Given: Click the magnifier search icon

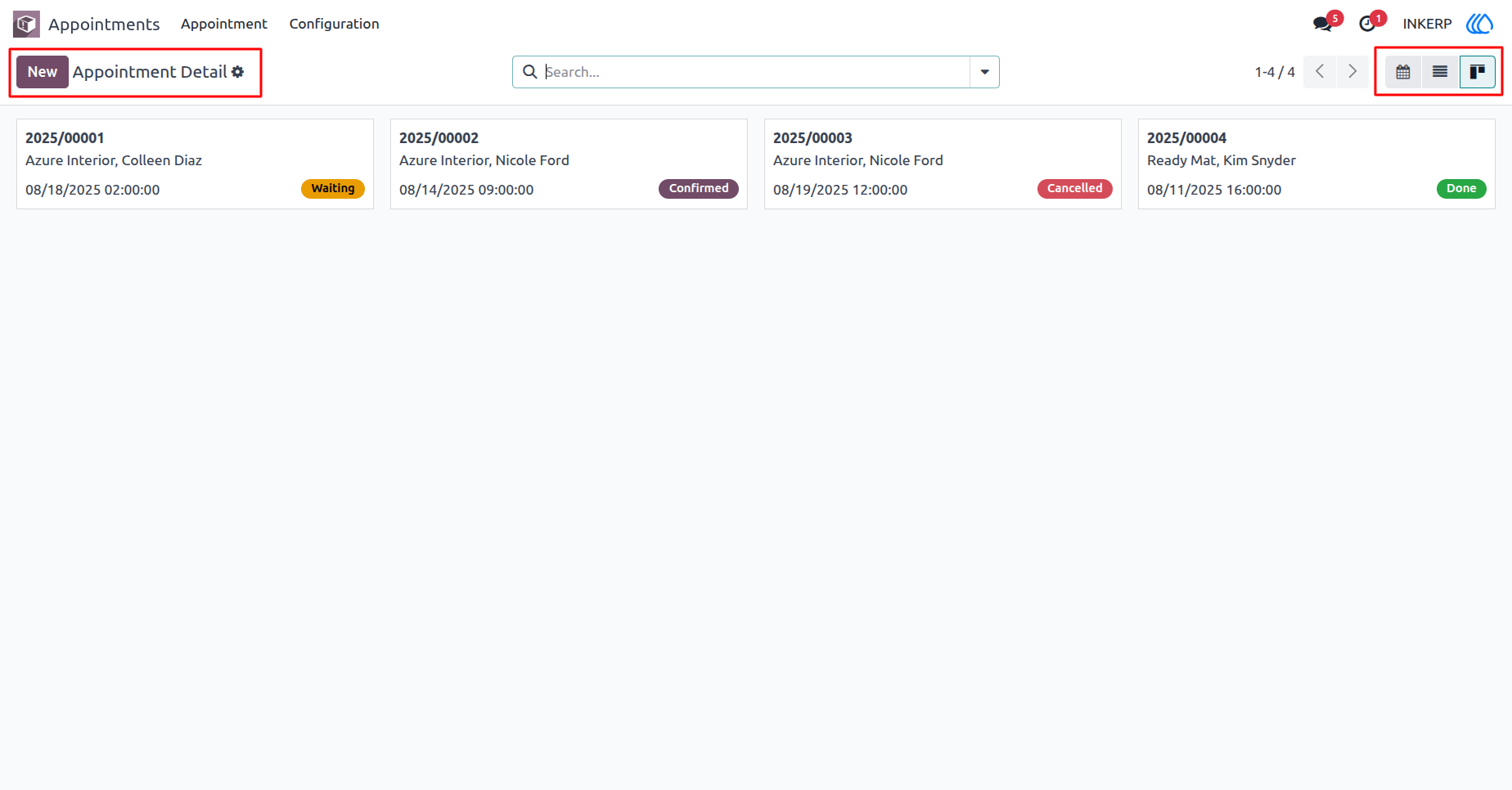Looking at the screenshot, I should point(529,72).
